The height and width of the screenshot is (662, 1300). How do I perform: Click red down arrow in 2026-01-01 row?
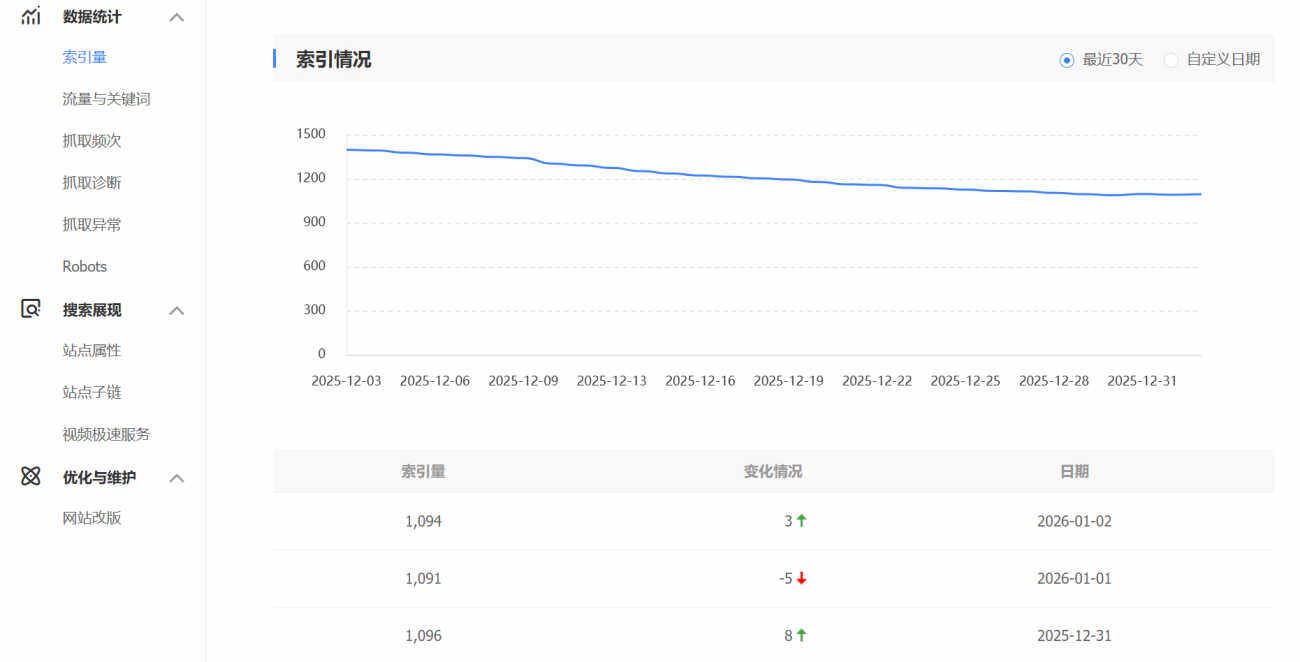coord(801,578)
